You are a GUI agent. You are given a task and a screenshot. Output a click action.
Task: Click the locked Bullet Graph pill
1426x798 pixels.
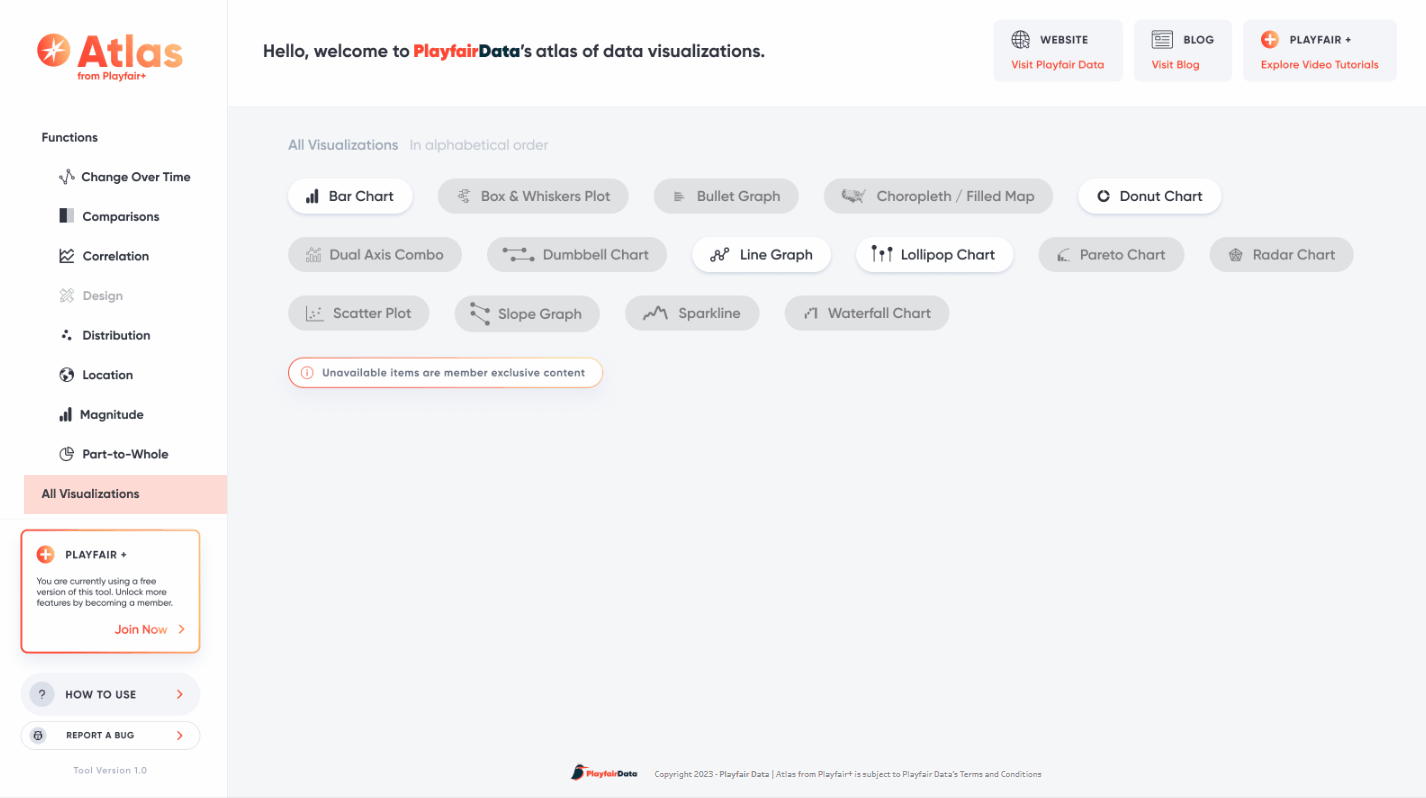click(726, 196)
